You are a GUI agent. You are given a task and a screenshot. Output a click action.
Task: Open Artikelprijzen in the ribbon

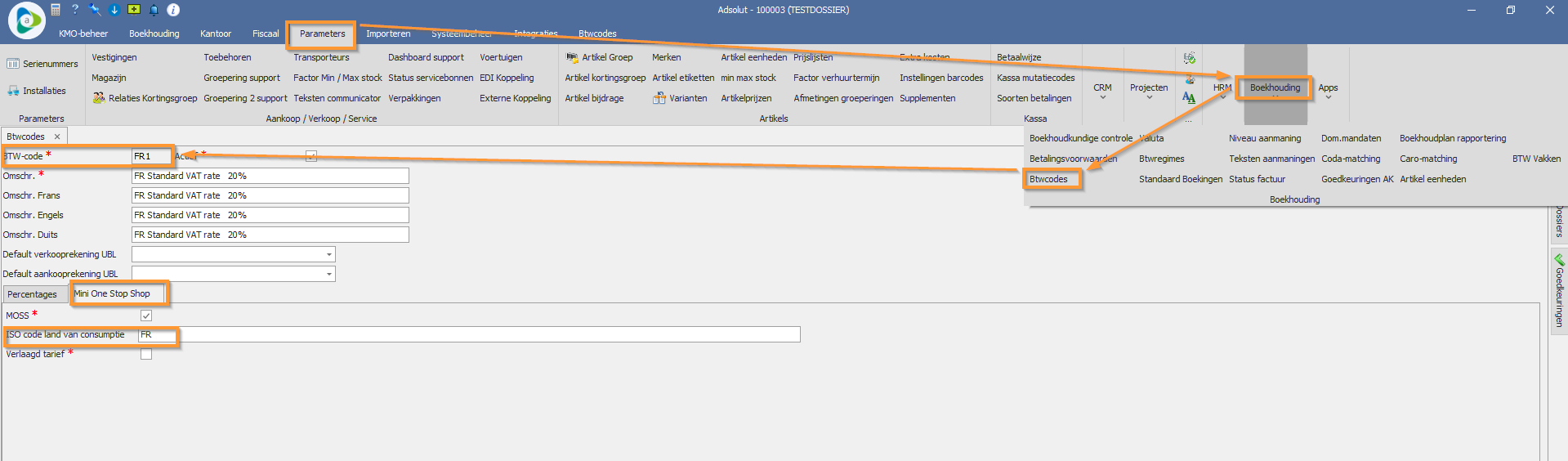click(x=746, y=98)
